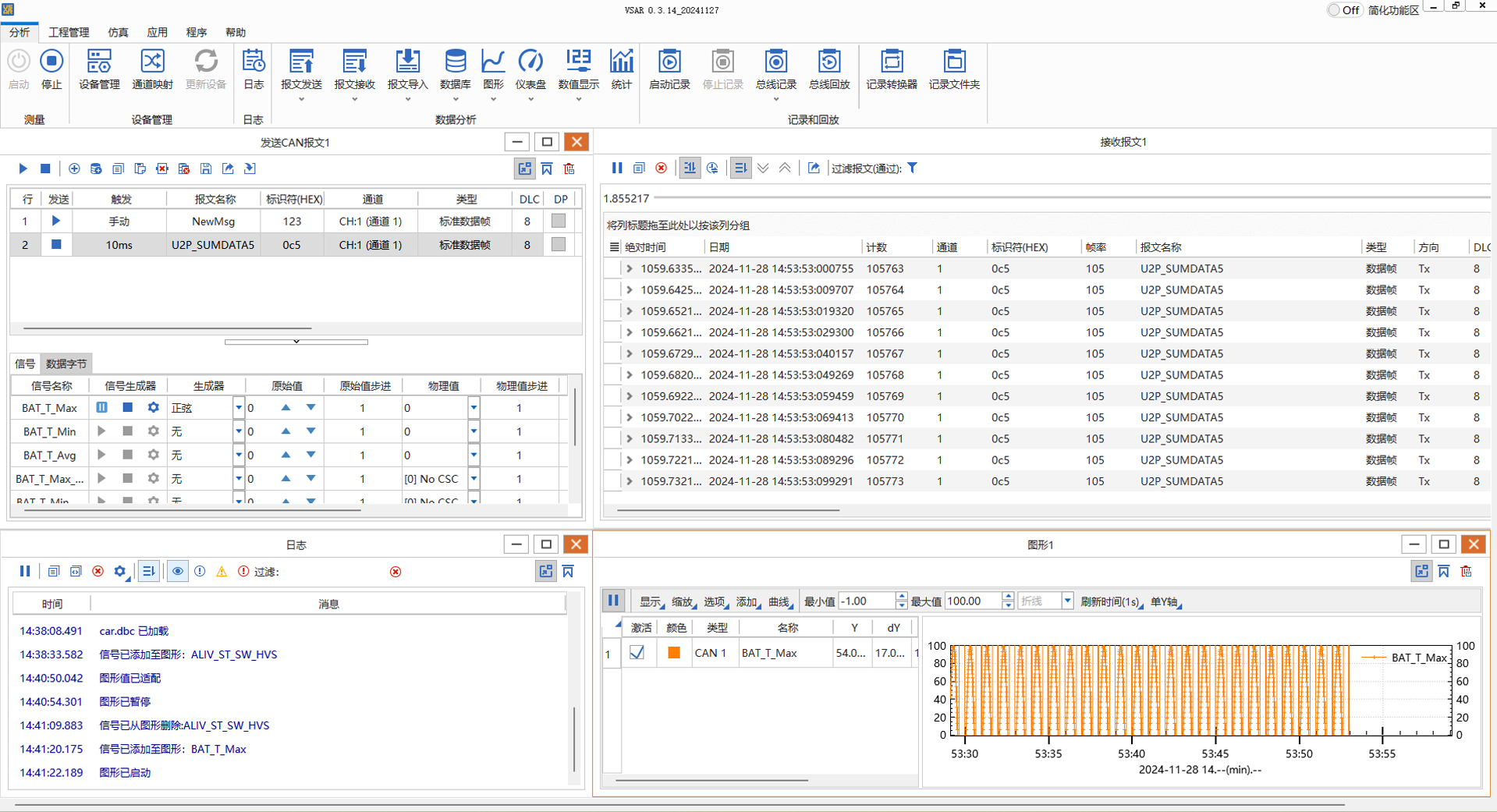This screenshot has width=1497, height=812.
Task: Open filter funnel next to 过滤报文(通过)
Action: 912,168
